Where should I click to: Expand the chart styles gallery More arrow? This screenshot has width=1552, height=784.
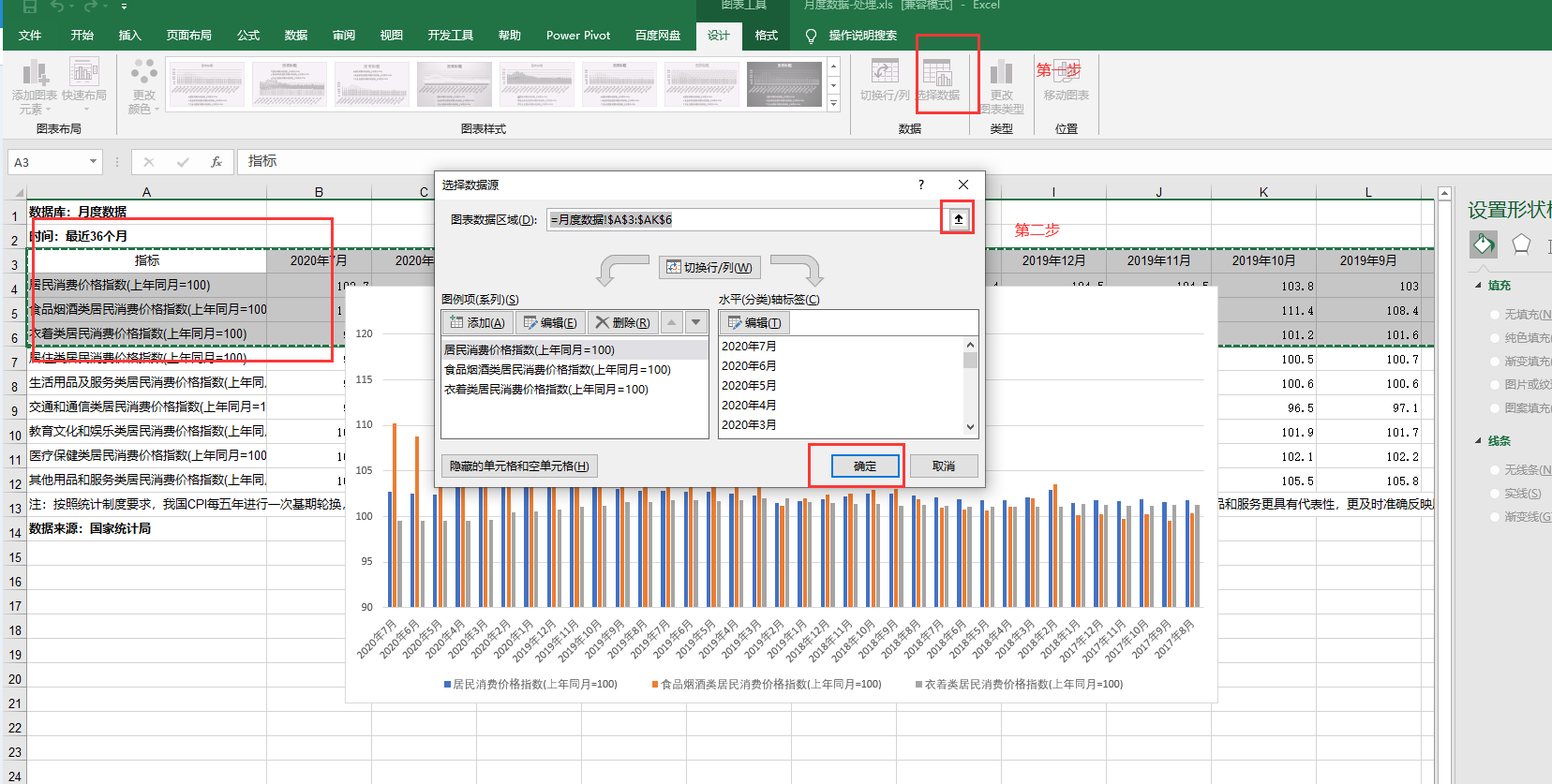coord(834,103)
